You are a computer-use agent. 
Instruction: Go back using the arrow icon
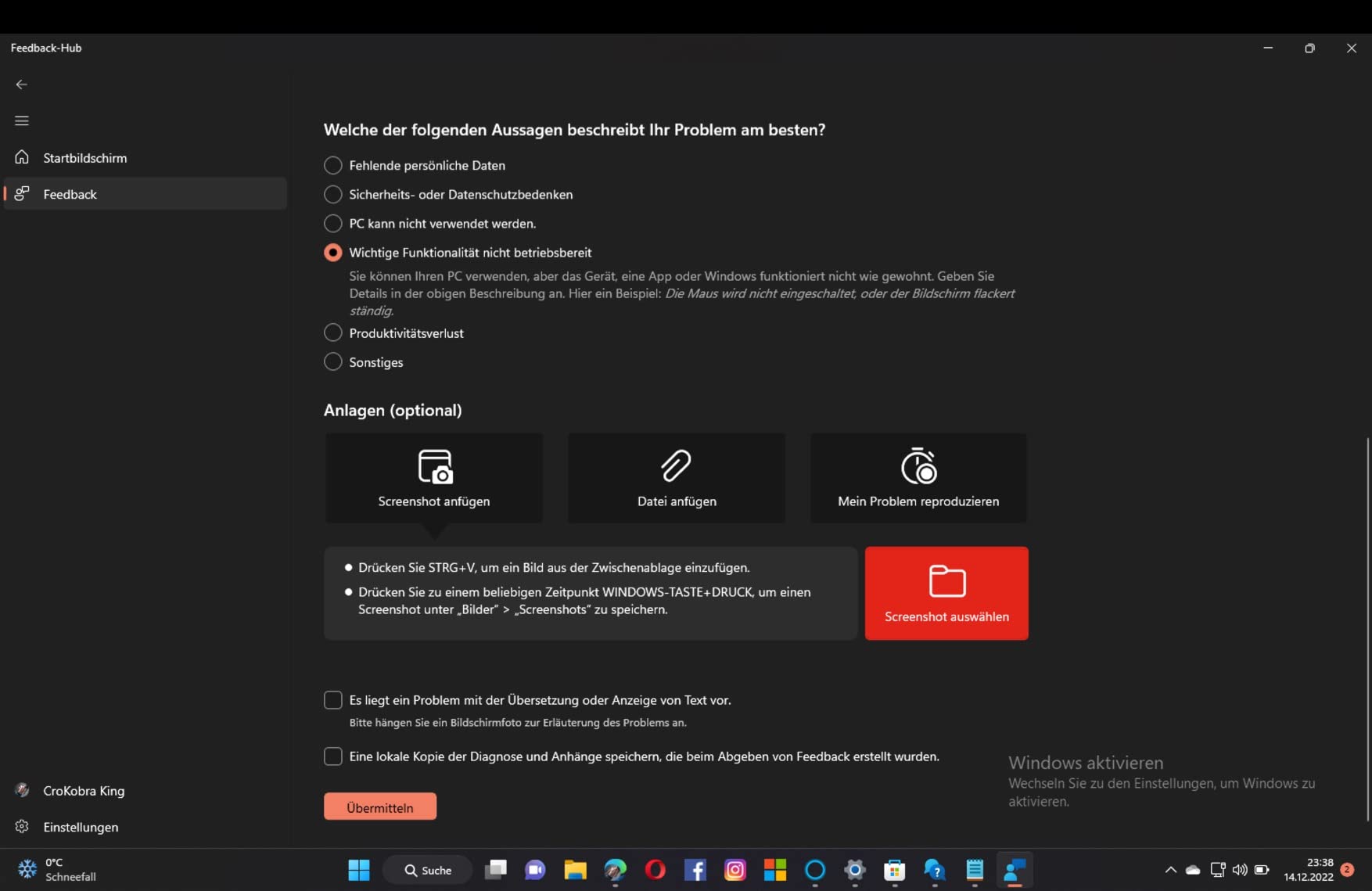22,84
